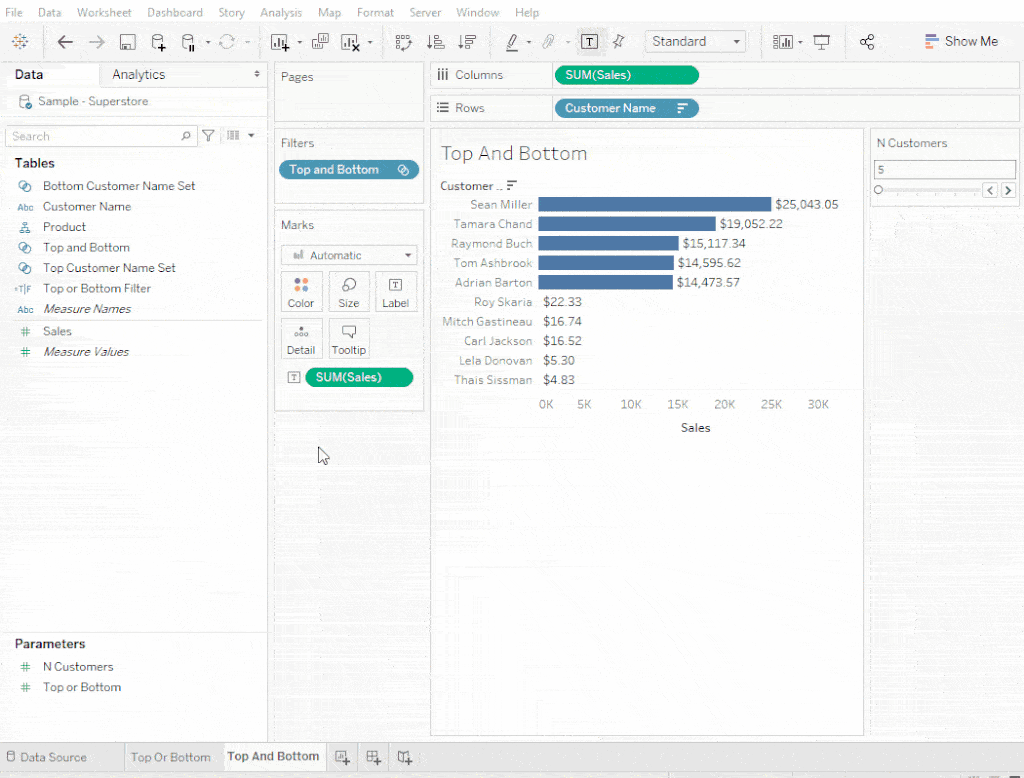The image size is (1024, 778).
Task: Toggle the Top and Bottom filter pill
Action: coord(343,170)
